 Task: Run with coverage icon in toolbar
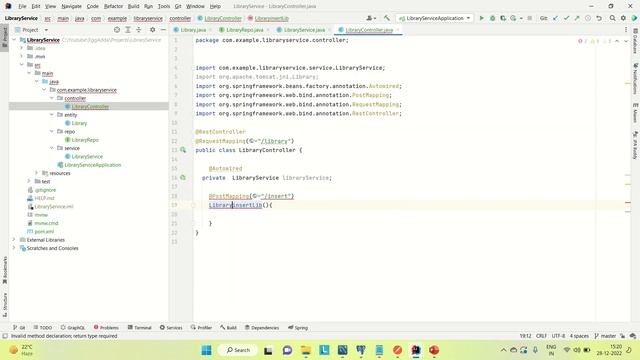tap(503, 18)
